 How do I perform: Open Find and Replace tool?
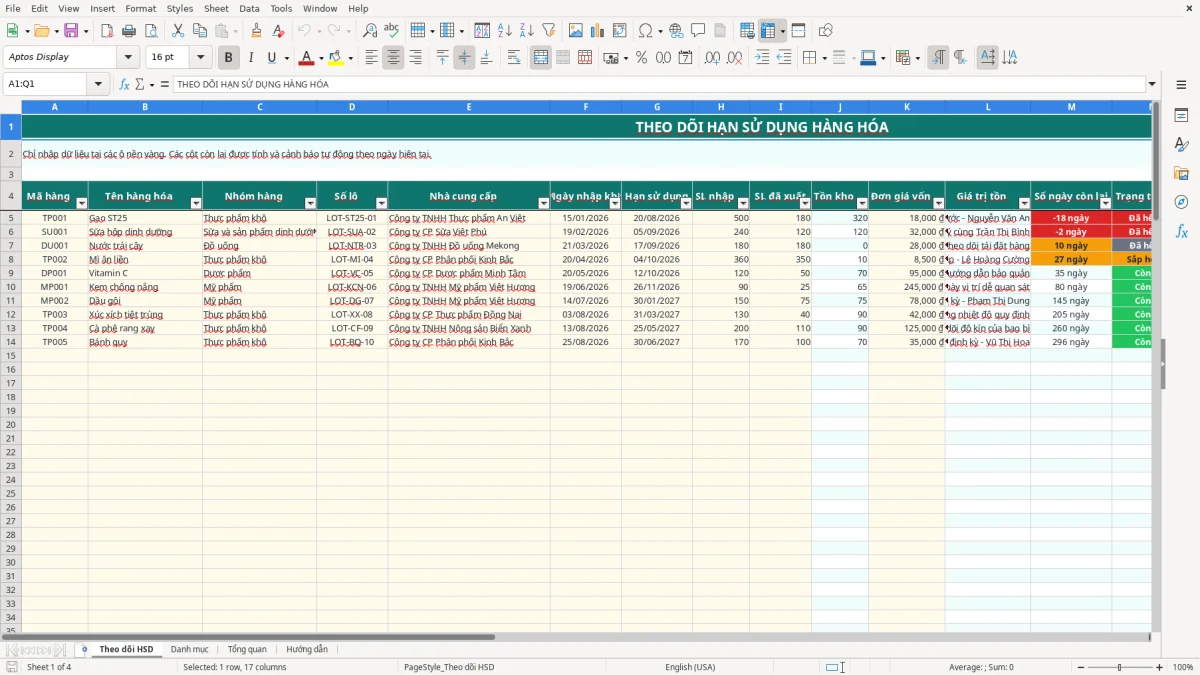[370, 31]
